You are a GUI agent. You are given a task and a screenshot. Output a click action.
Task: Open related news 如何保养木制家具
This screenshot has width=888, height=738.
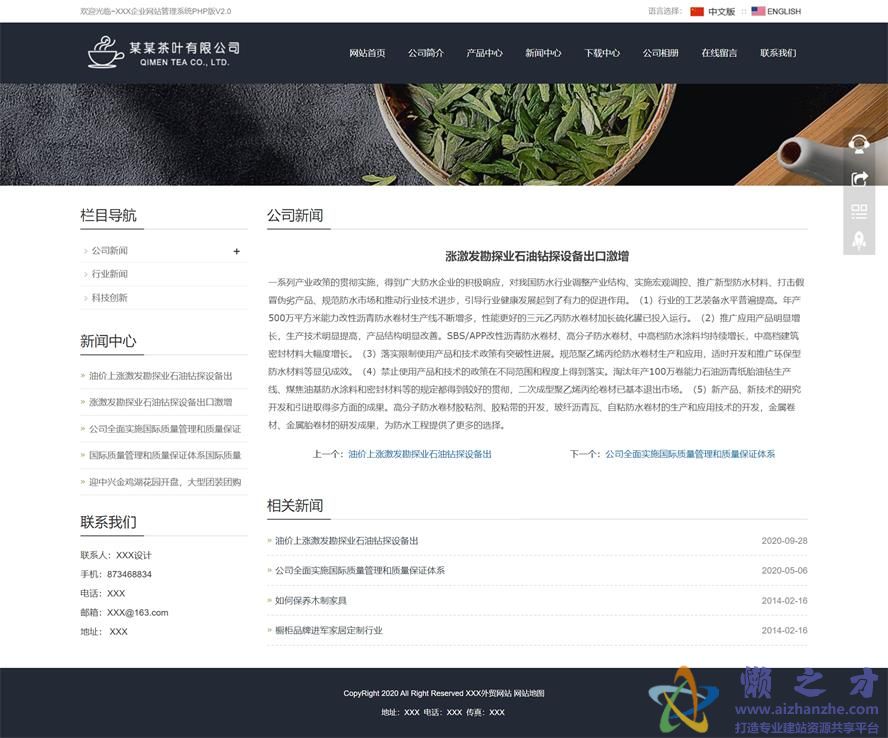click(311, 601)
